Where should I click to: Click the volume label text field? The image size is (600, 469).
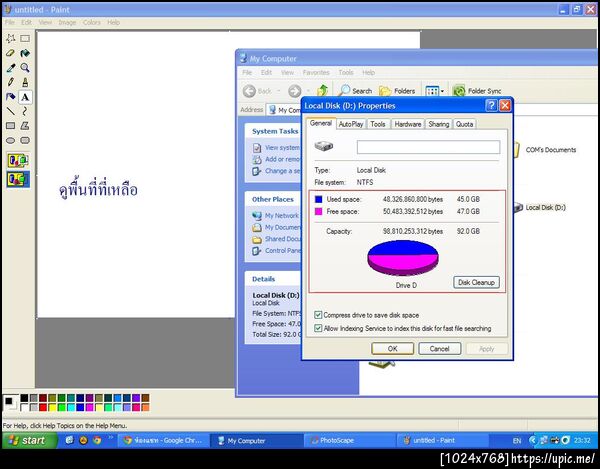(x=428, y=147)
